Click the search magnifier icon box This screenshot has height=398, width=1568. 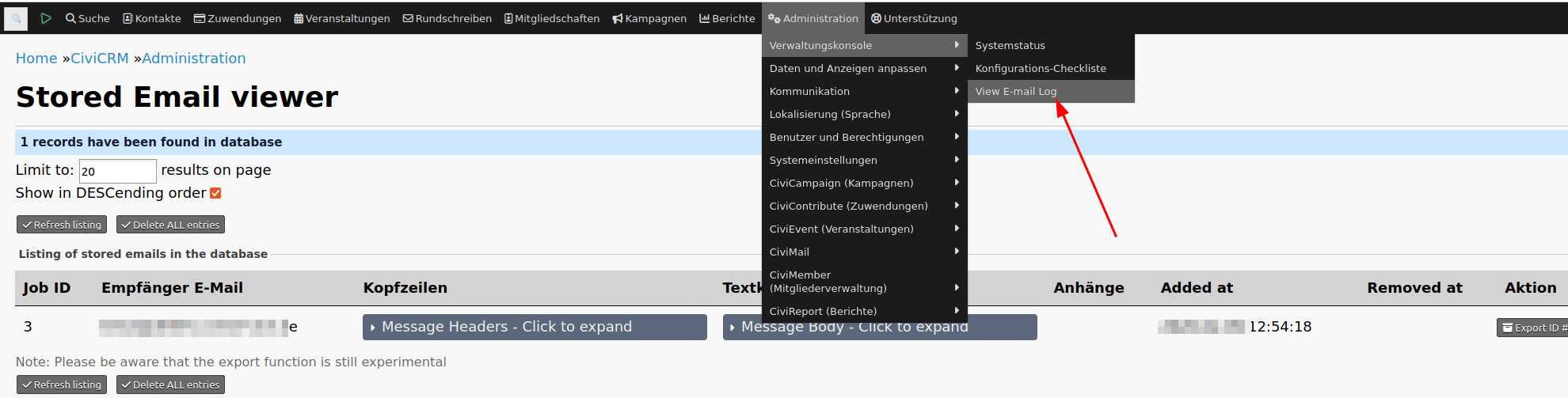coord(16,18)
